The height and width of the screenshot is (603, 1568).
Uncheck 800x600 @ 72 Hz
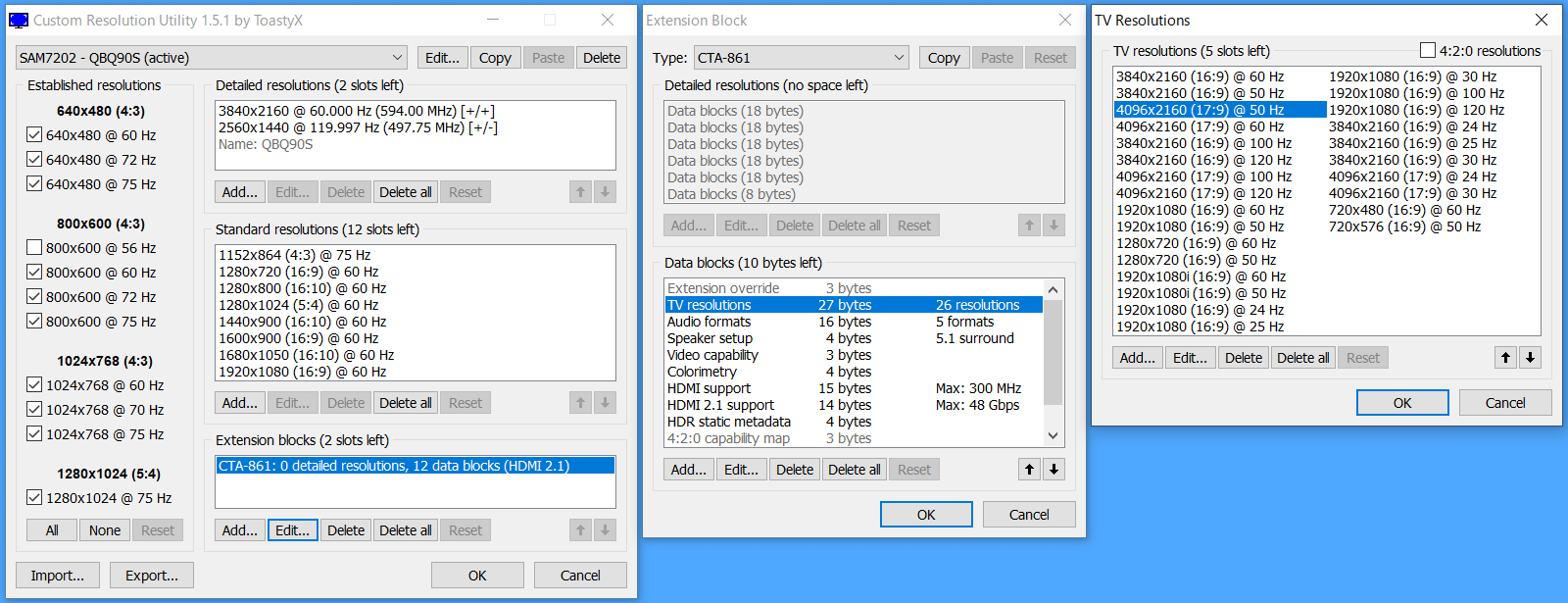(x=34, y=297)
